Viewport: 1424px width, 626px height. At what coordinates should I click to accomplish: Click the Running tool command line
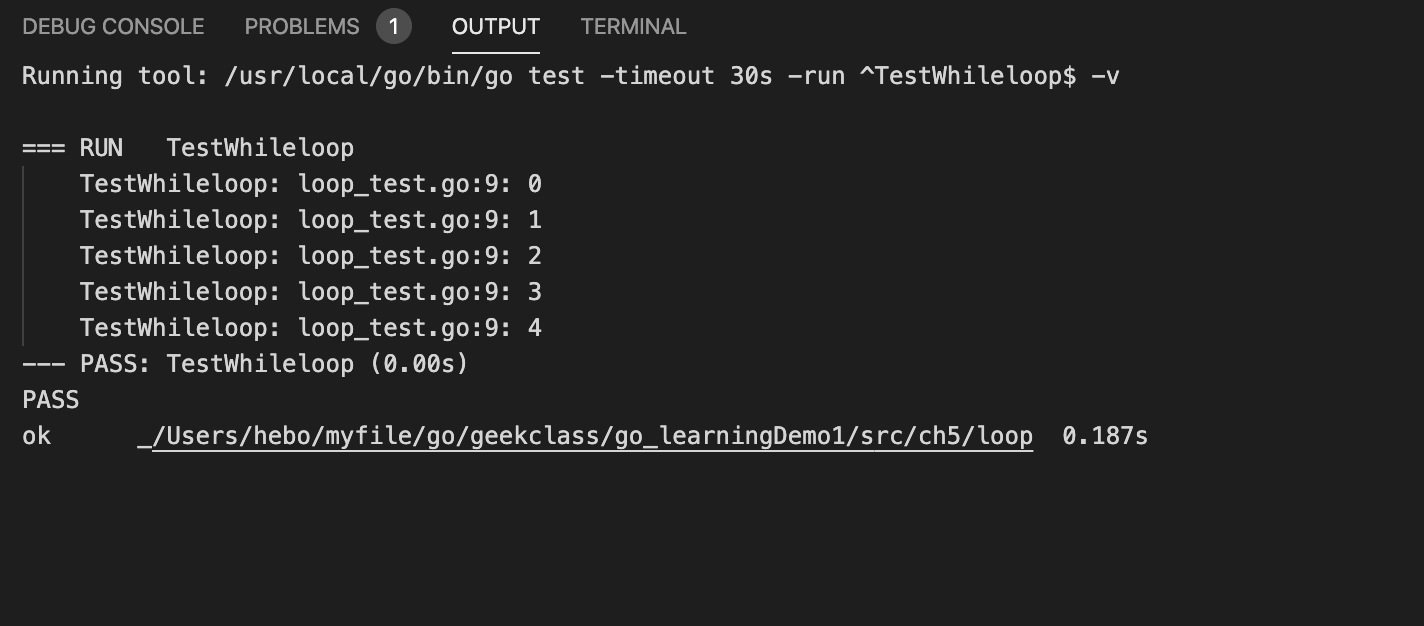[571, 76]
